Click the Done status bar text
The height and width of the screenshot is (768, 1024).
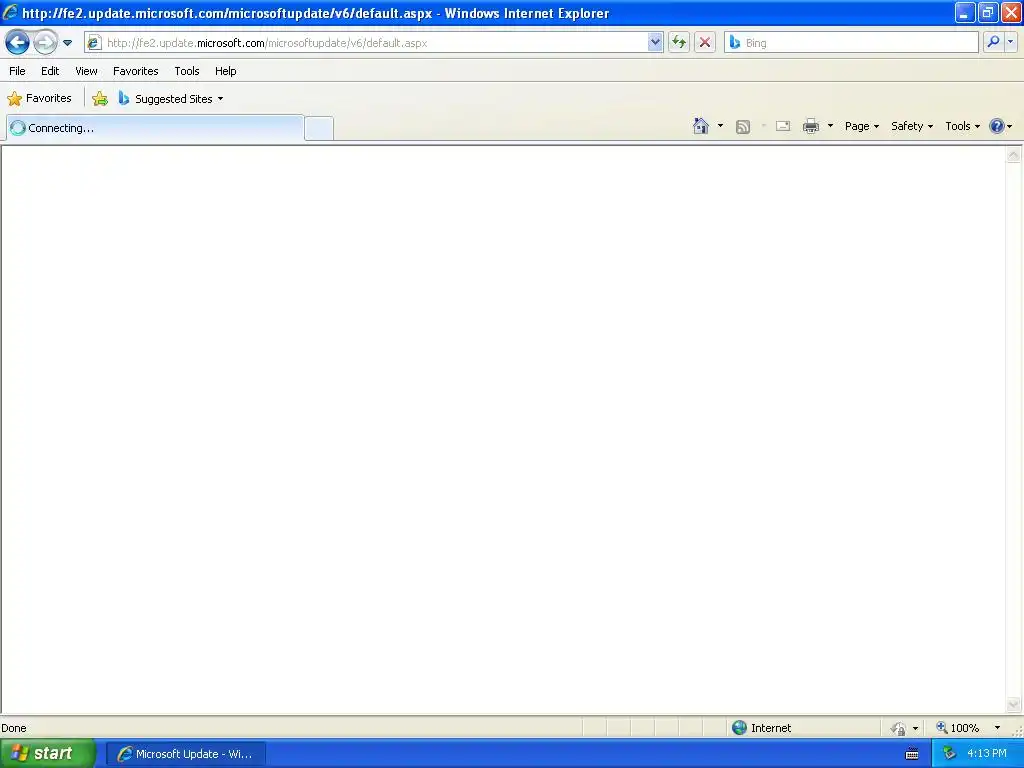point(14,728)
